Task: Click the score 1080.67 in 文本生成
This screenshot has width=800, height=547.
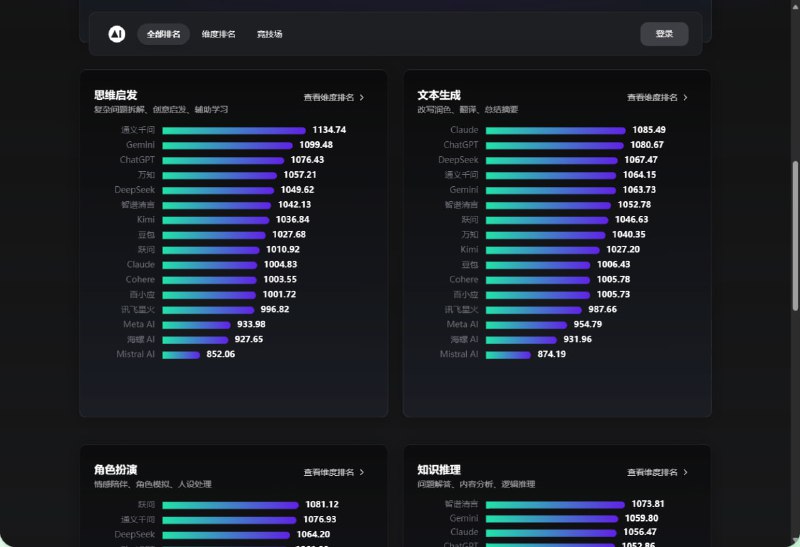Action: (647, 145)
